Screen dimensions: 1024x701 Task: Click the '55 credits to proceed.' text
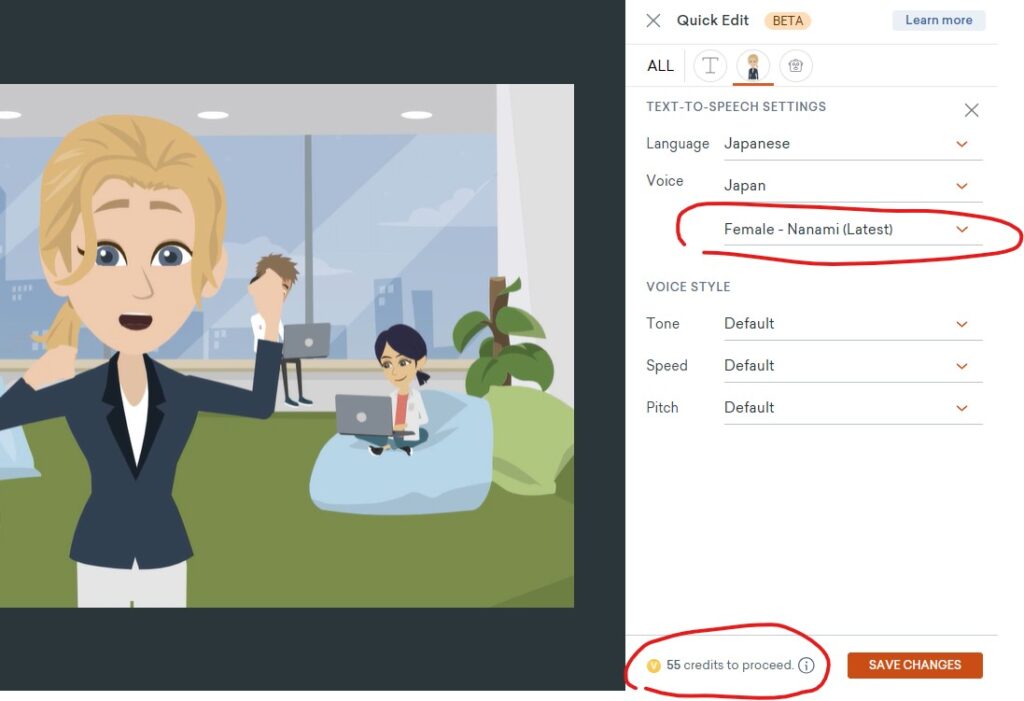pyautogui.click(x=729, y=665)
